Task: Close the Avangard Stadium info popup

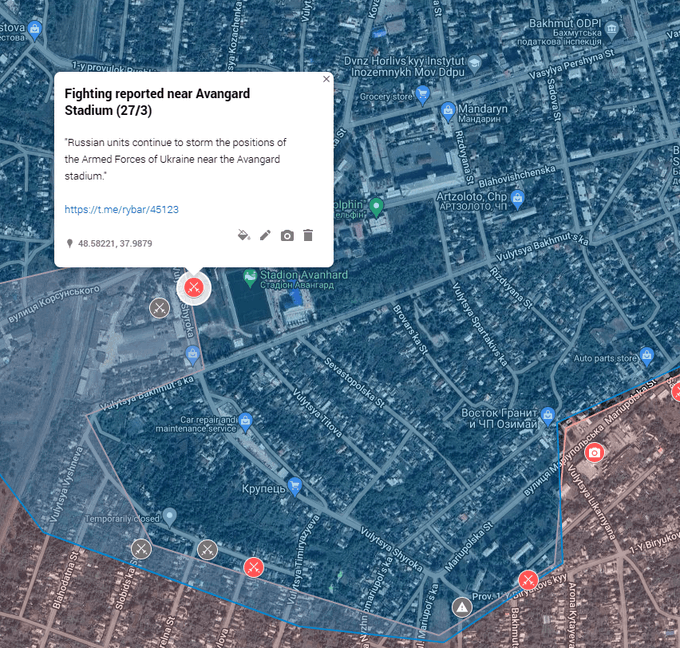Action: tap(326, 79)
